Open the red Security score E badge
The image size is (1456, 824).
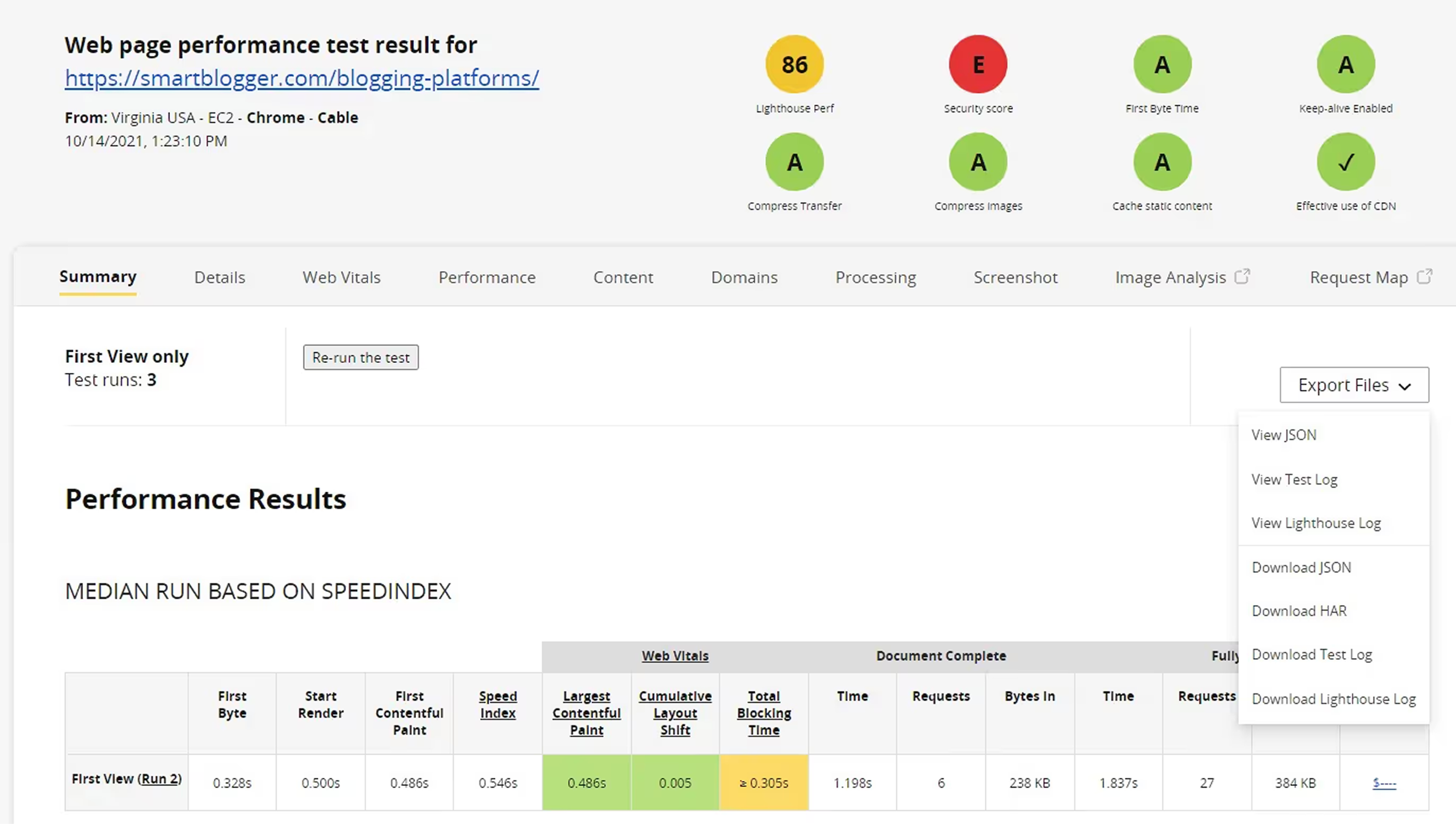pos(978,64)
